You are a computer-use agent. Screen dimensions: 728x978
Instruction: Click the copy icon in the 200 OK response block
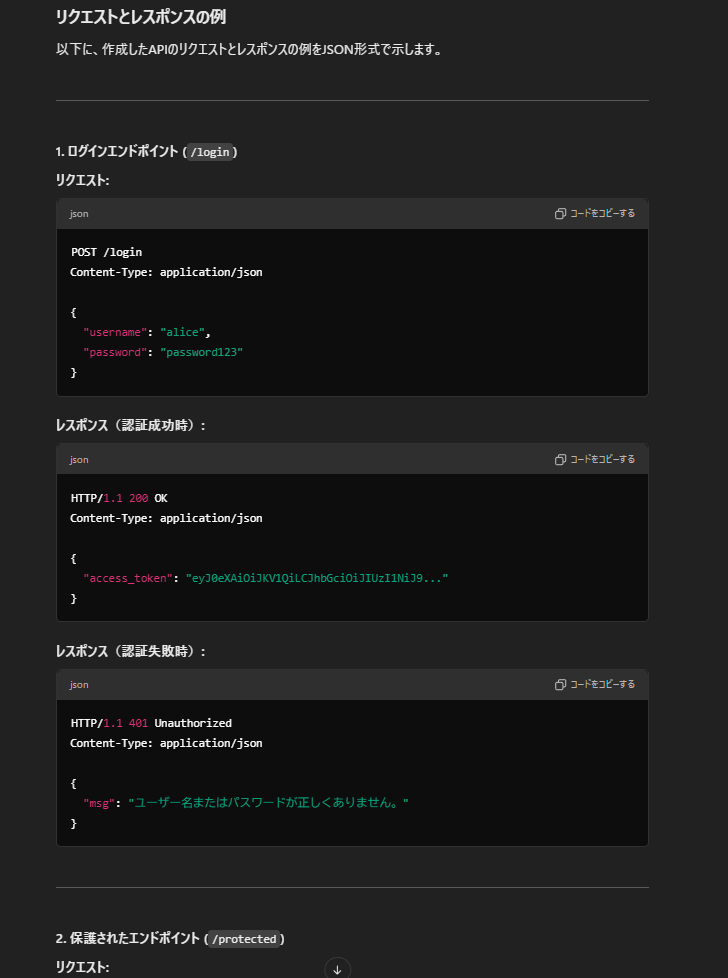(x=561, y=460)
